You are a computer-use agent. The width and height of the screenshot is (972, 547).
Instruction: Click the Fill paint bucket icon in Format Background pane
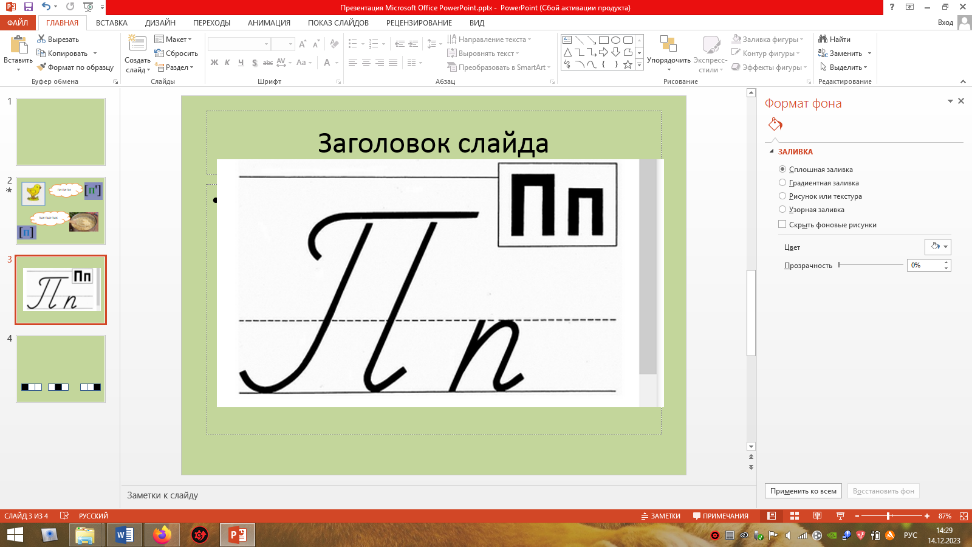pyautogui.click(x=775, y=125)
